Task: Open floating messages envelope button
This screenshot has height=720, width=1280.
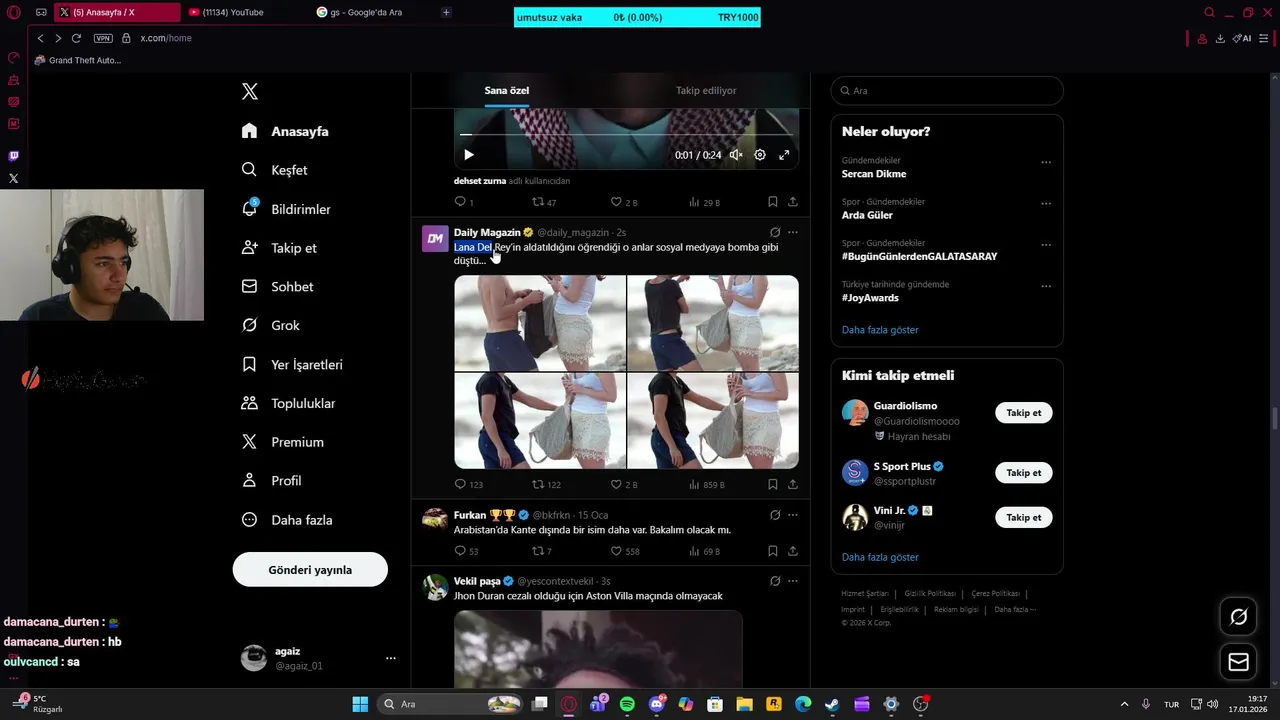Action: [1238, 662]
